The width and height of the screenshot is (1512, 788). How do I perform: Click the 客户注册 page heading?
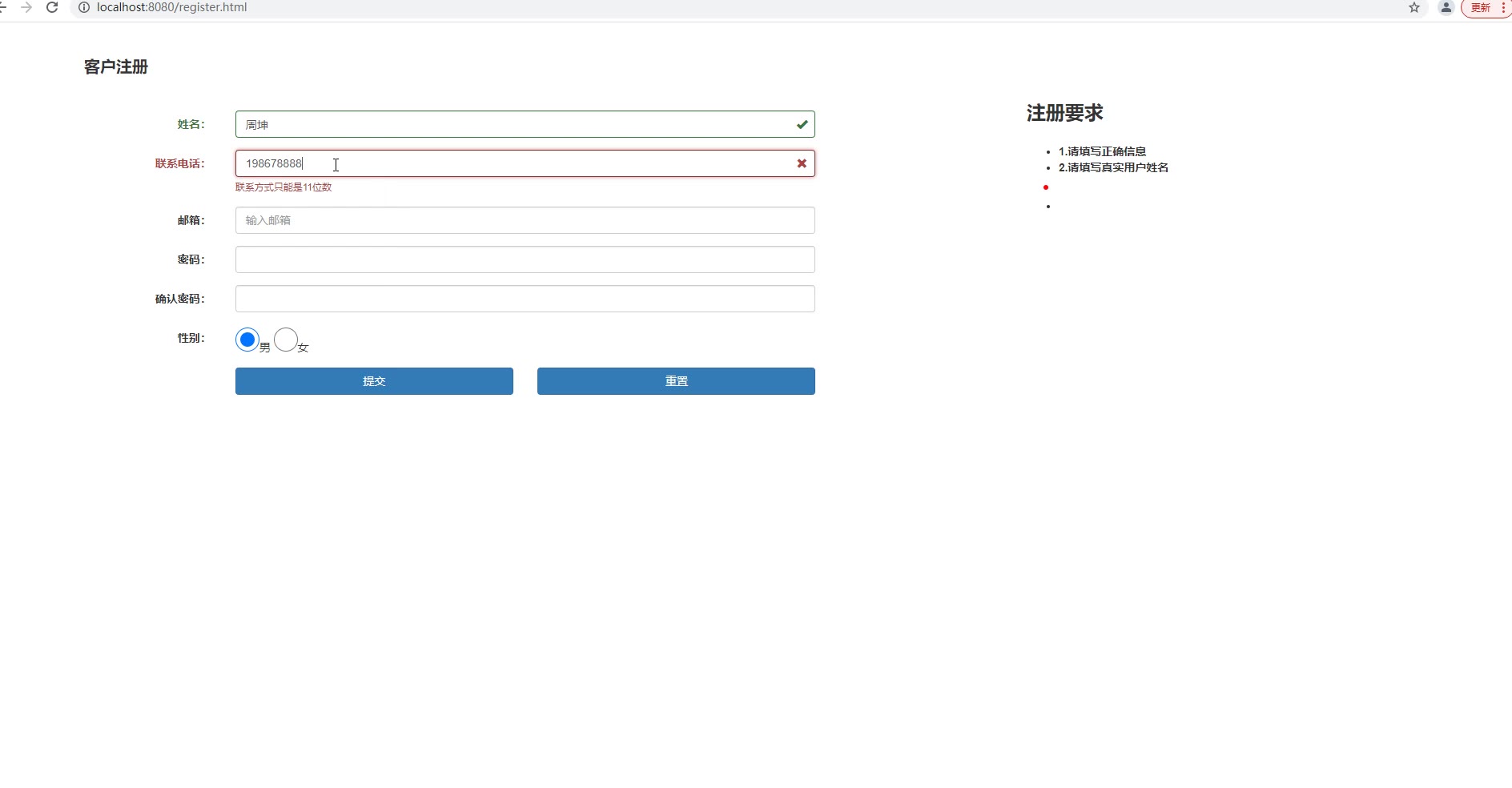116,66
